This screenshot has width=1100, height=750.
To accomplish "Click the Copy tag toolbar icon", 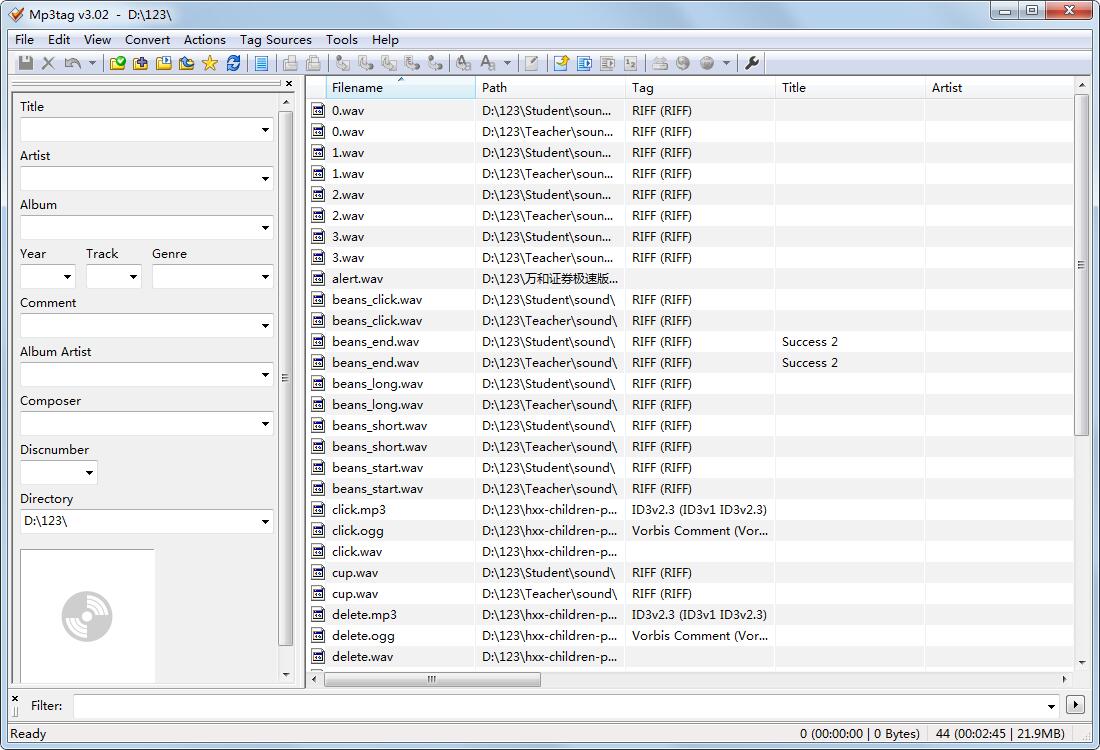I will pyautogui.click(x=290, y=63).
